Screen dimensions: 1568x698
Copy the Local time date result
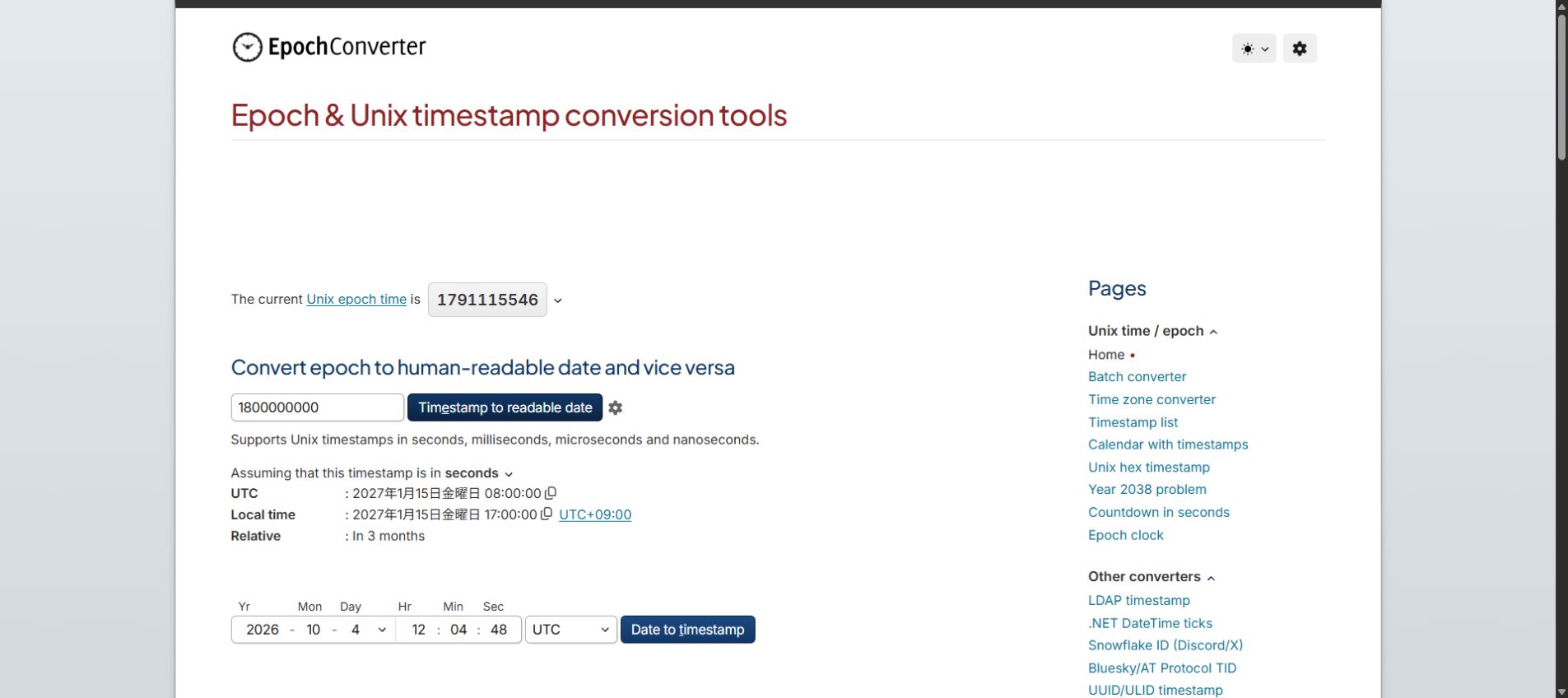click(546, 514)
